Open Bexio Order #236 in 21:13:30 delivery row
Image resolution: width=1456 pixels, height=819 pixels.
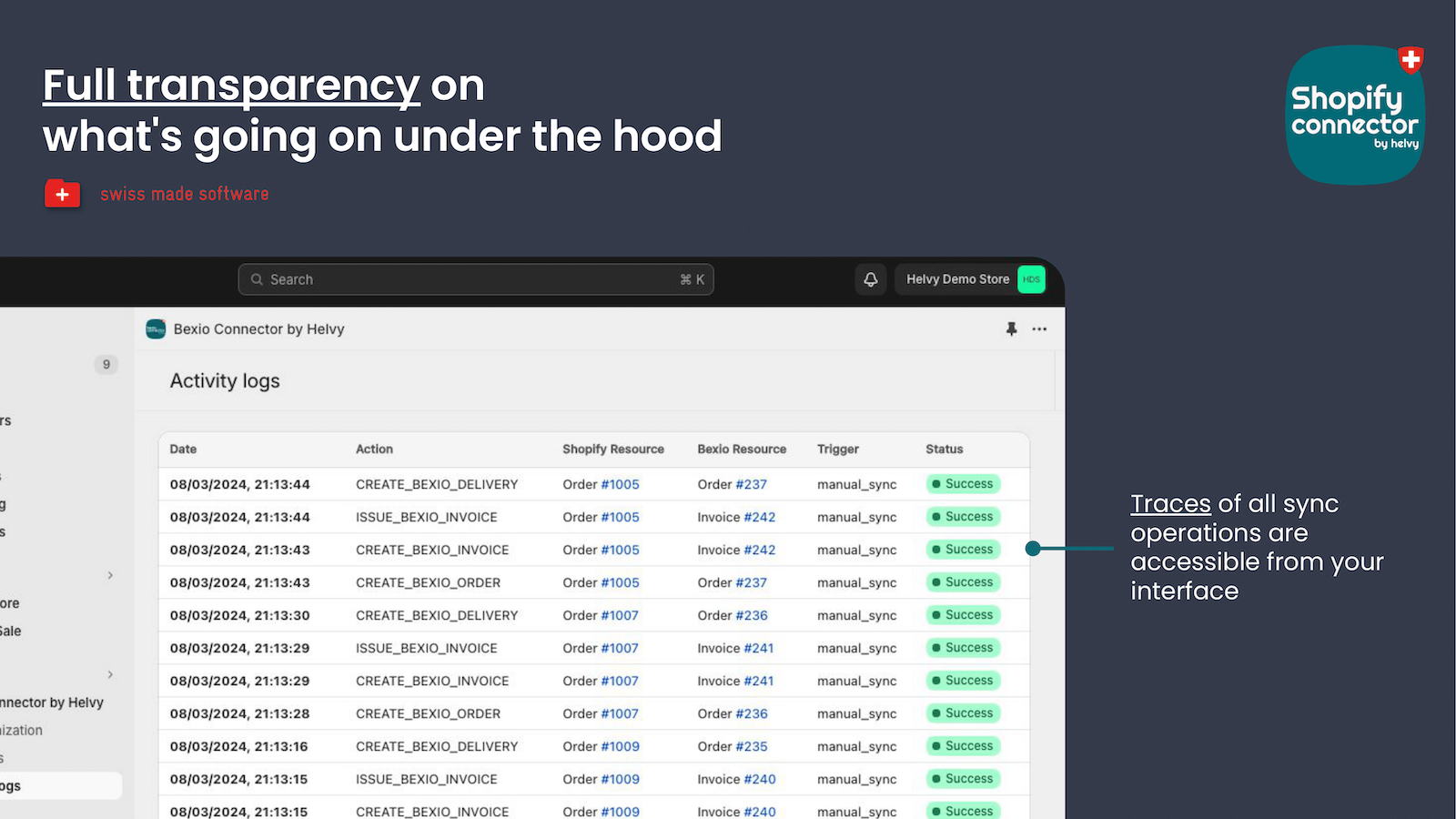(752, 615)
